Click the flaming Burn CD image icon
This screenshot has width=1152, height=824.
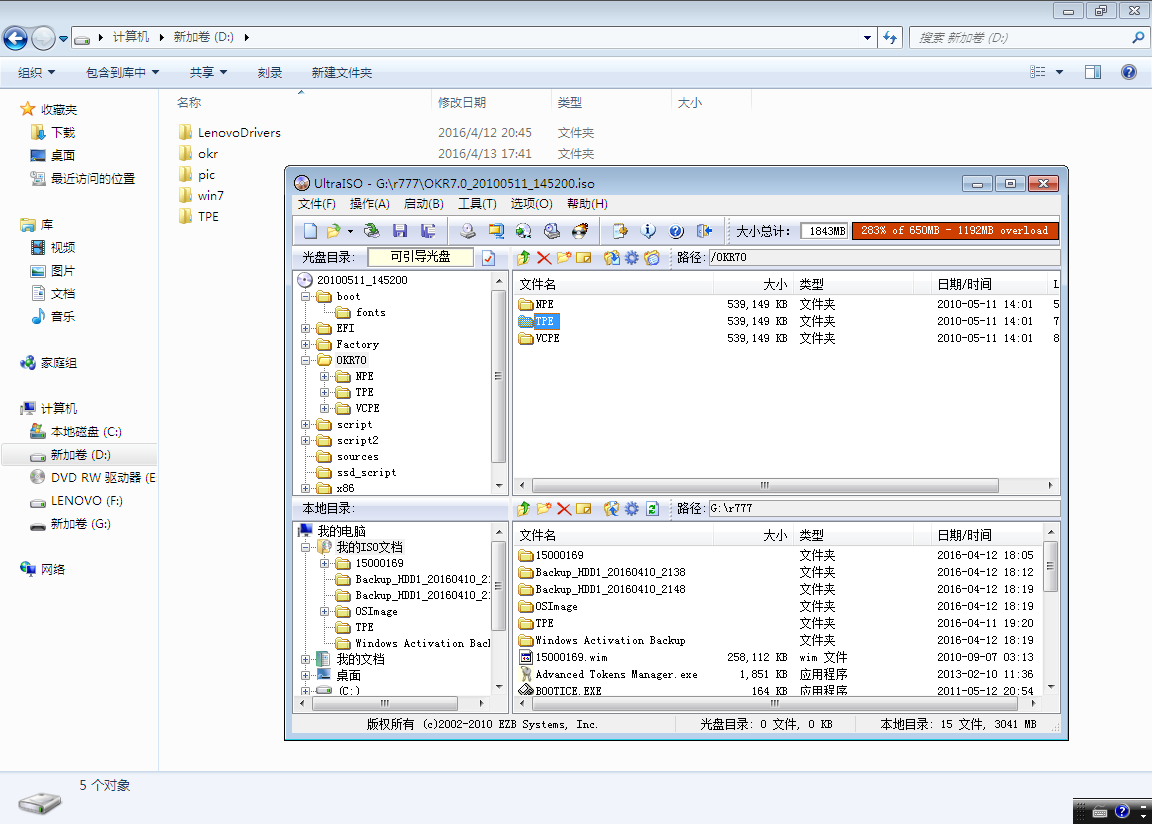pos(577,231)
